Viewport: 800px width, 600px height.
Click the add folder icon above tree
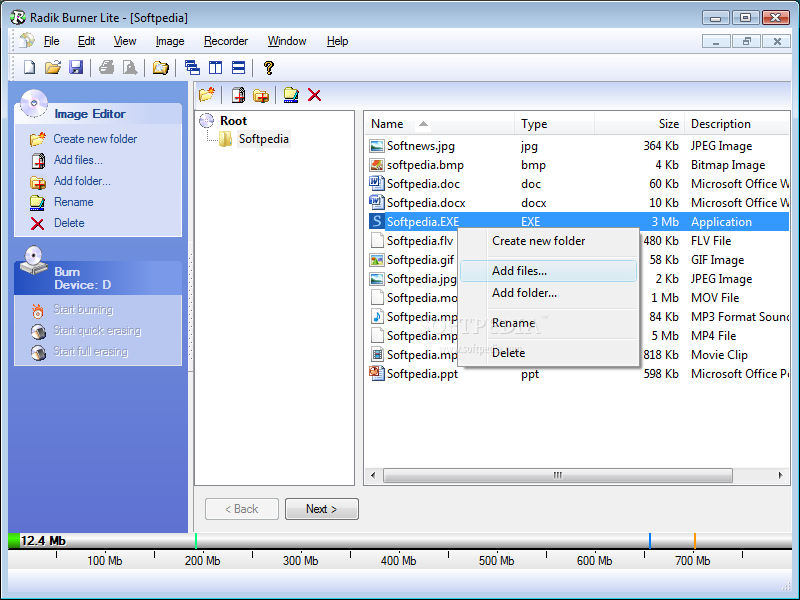261,95
